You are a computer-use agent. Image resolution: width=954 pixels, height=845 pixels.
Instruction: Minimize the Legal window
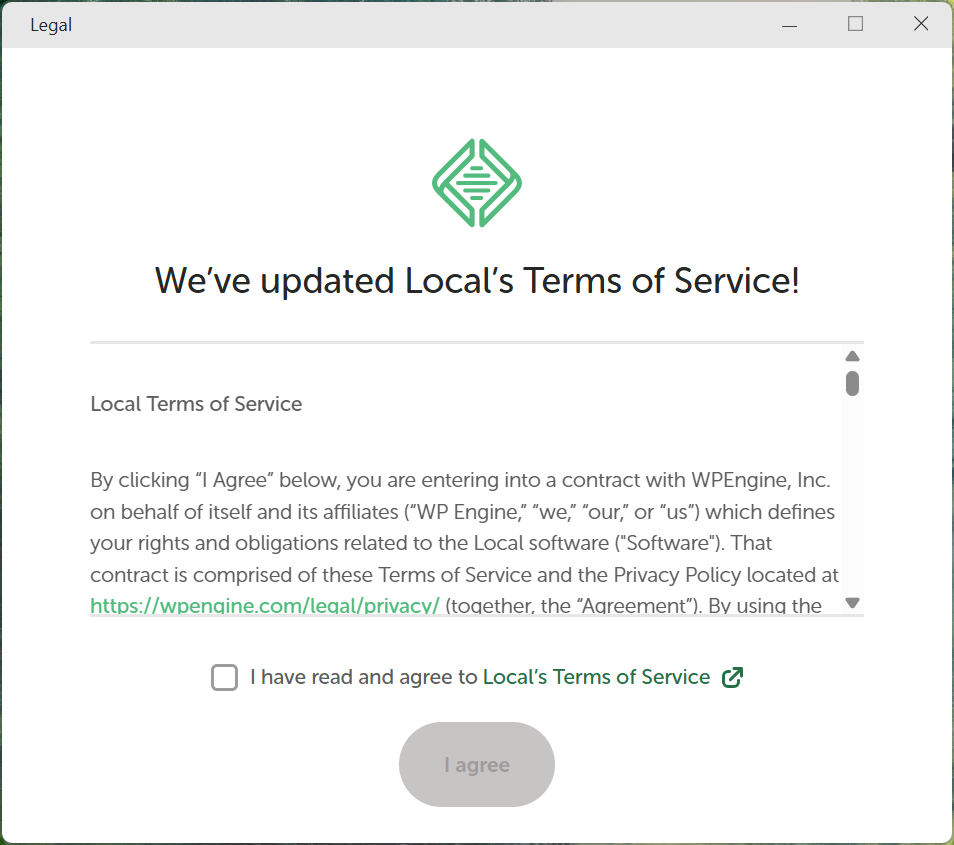click(x=790, y=24)
